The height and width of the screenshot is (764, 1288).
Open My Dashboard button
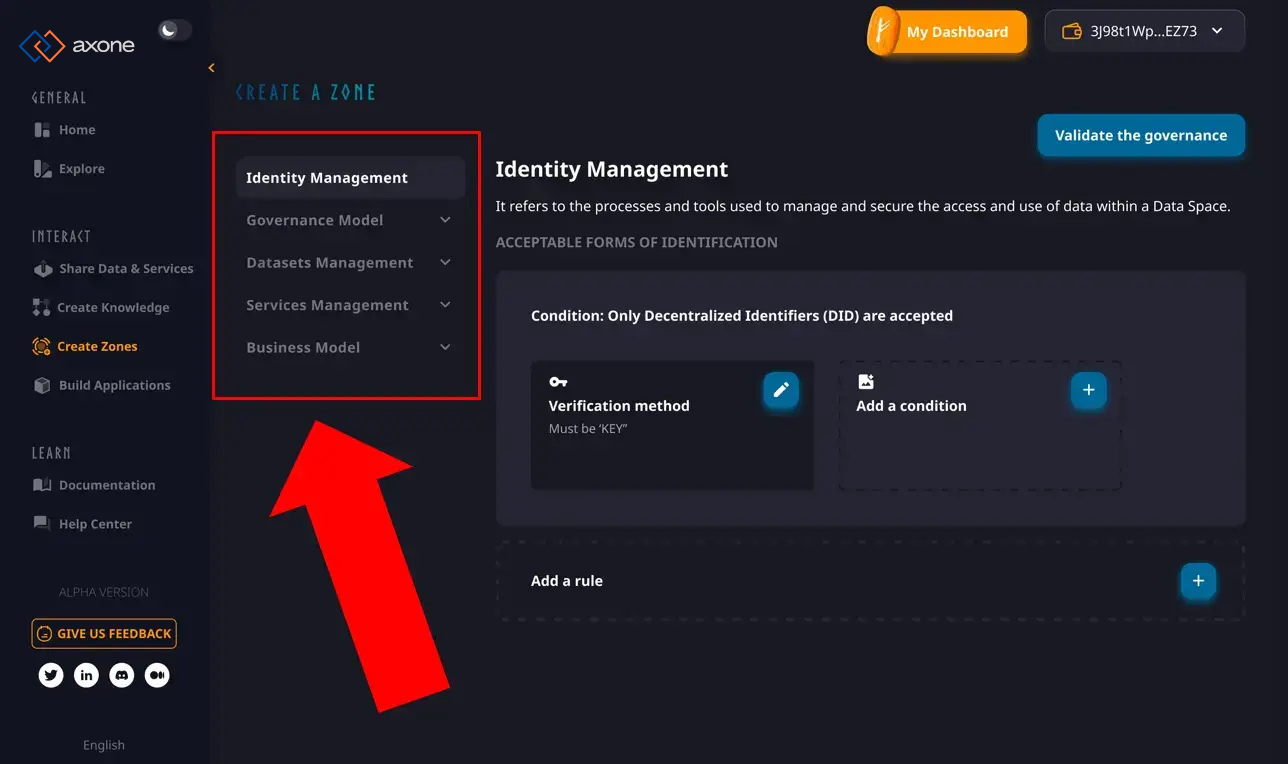(947, 32)
